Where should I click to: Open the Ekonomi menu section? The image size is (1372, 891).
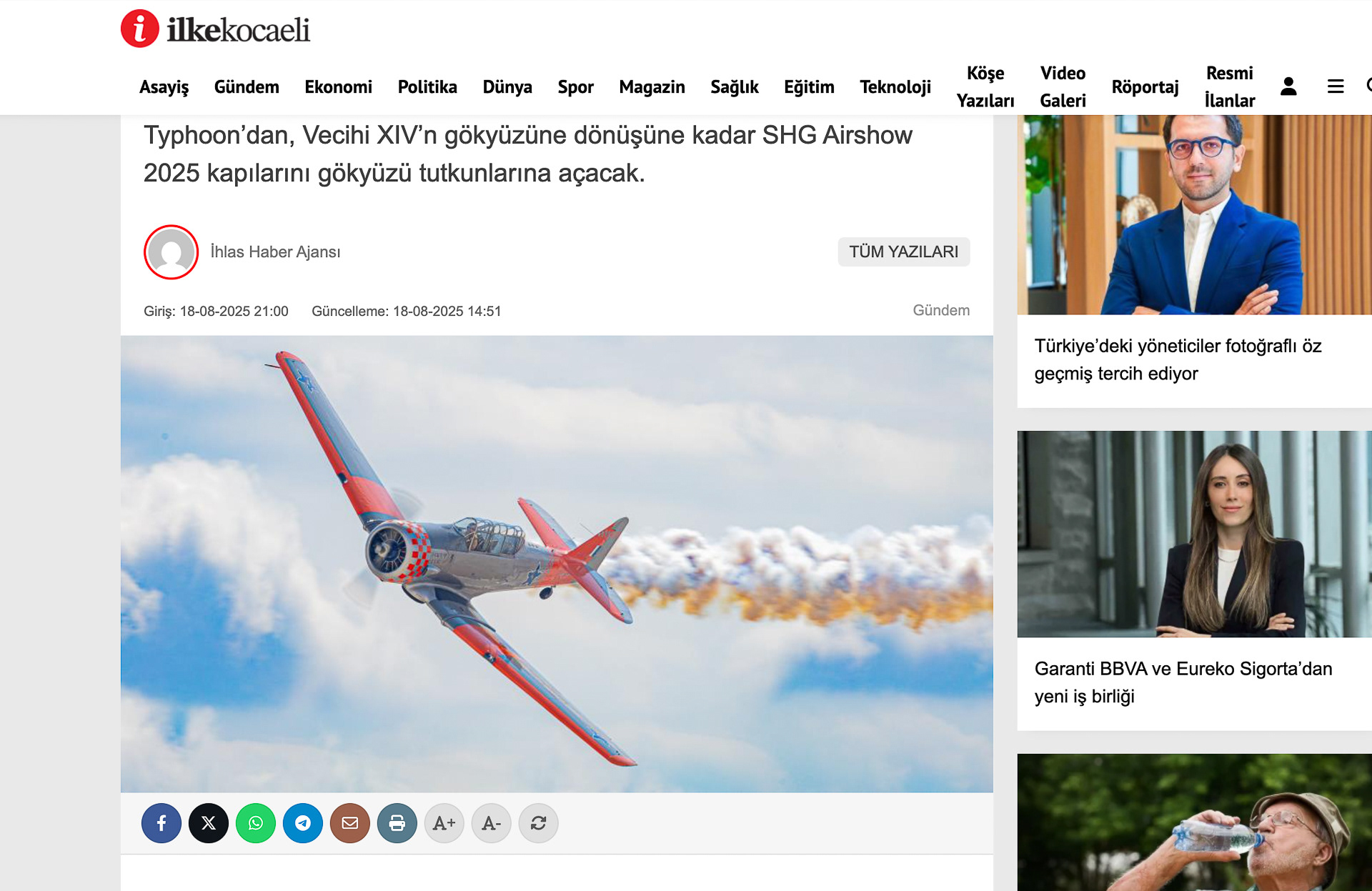pos(338,86)
